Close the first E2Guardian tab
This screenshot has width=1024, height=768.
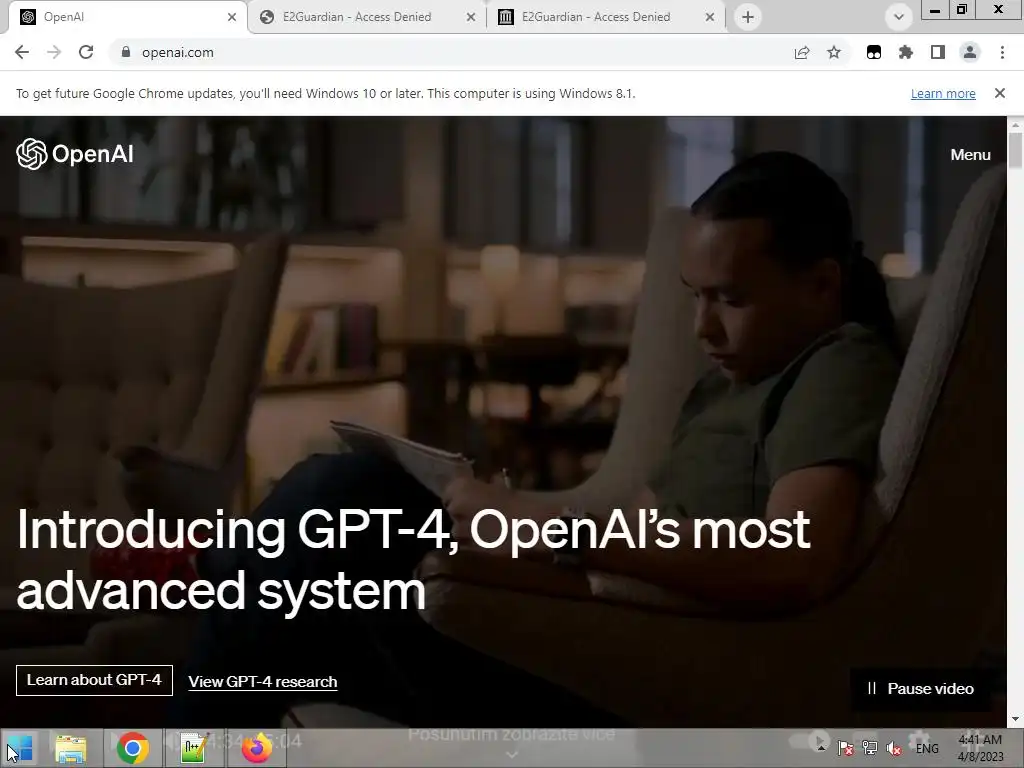click(471, 17)
